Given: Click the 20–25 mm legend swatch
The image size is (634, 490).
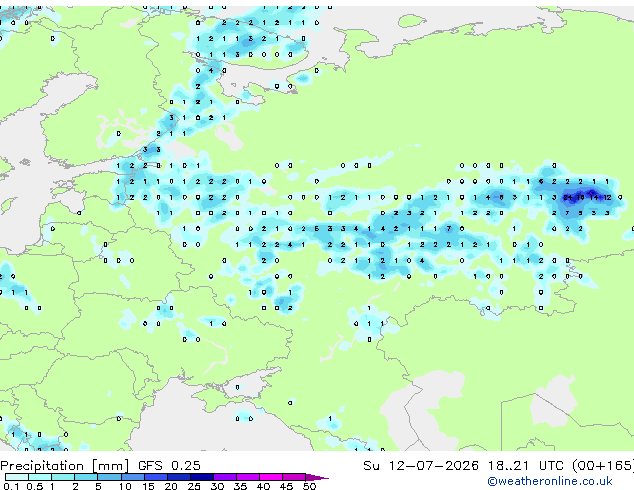Looking at the screenshot, I should click(179, 477).
